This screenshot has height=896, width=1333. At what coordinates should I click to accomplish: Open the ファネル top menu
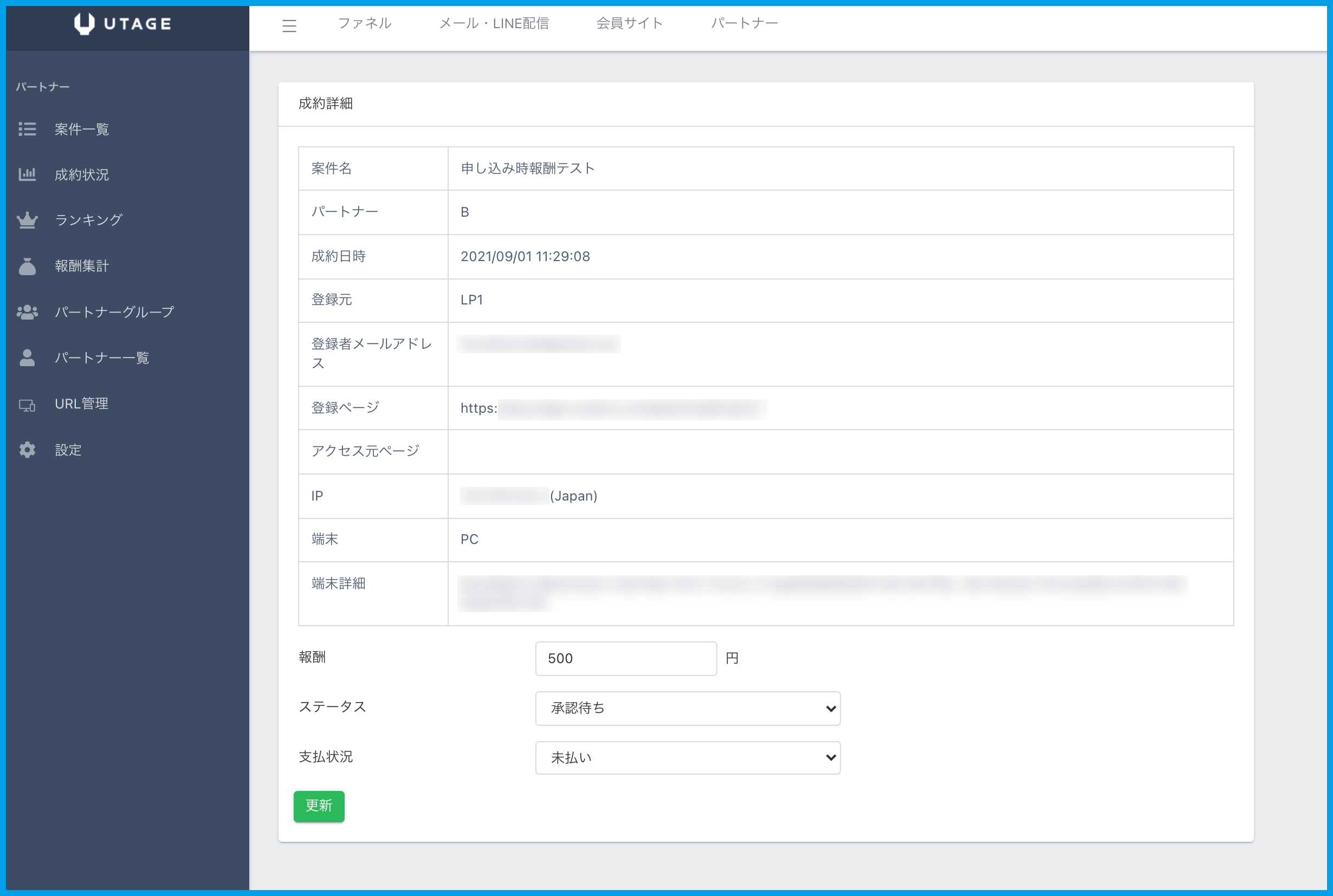pos(365,23)
